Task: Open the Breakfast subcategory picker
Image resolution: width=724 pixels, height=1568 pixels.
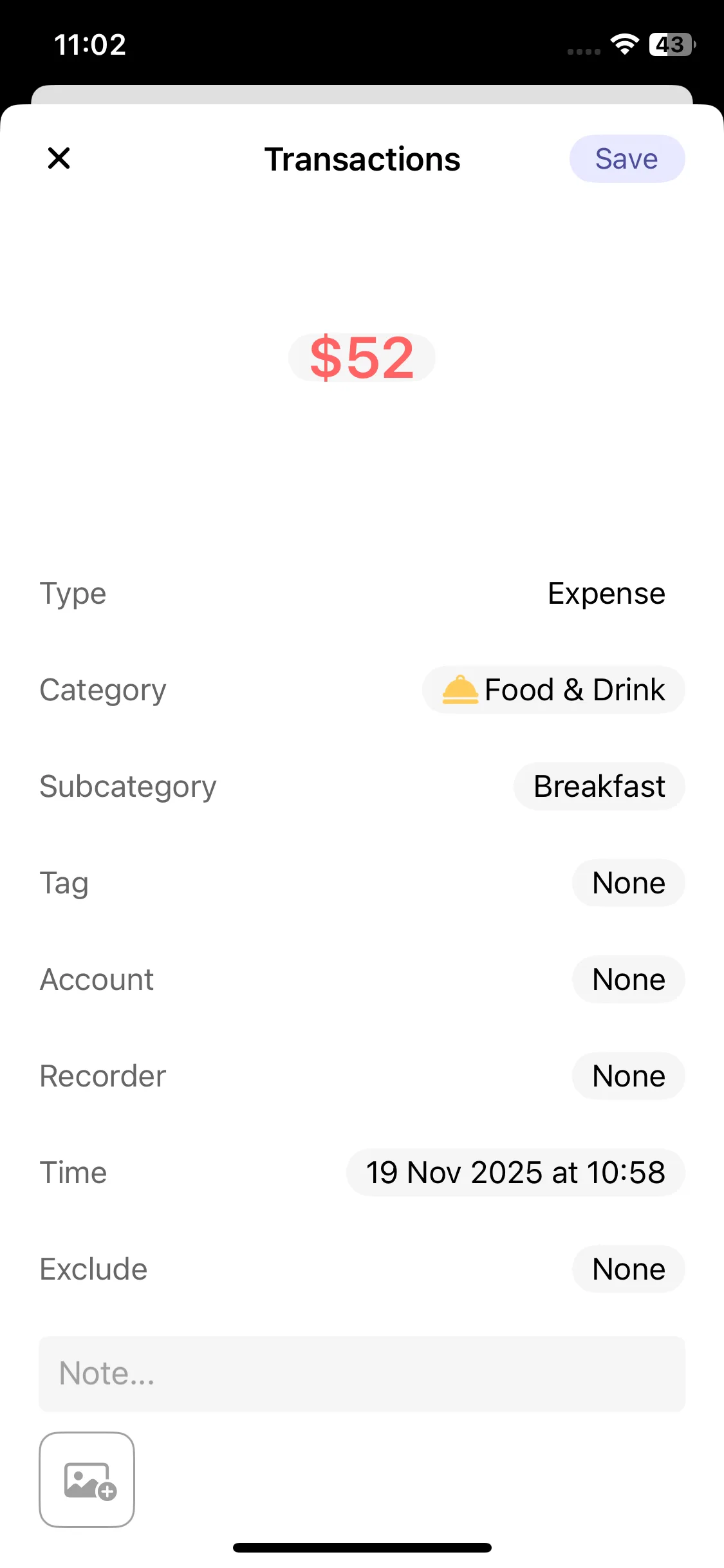Action: coord(599,787)
